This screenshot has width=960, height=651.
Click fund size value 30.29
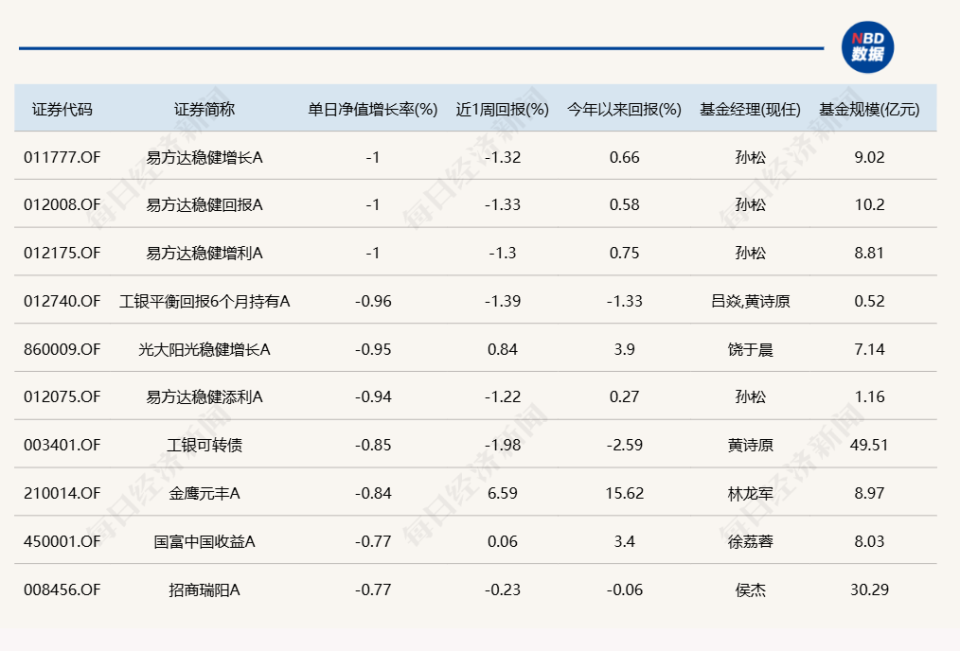click(869, 590)
